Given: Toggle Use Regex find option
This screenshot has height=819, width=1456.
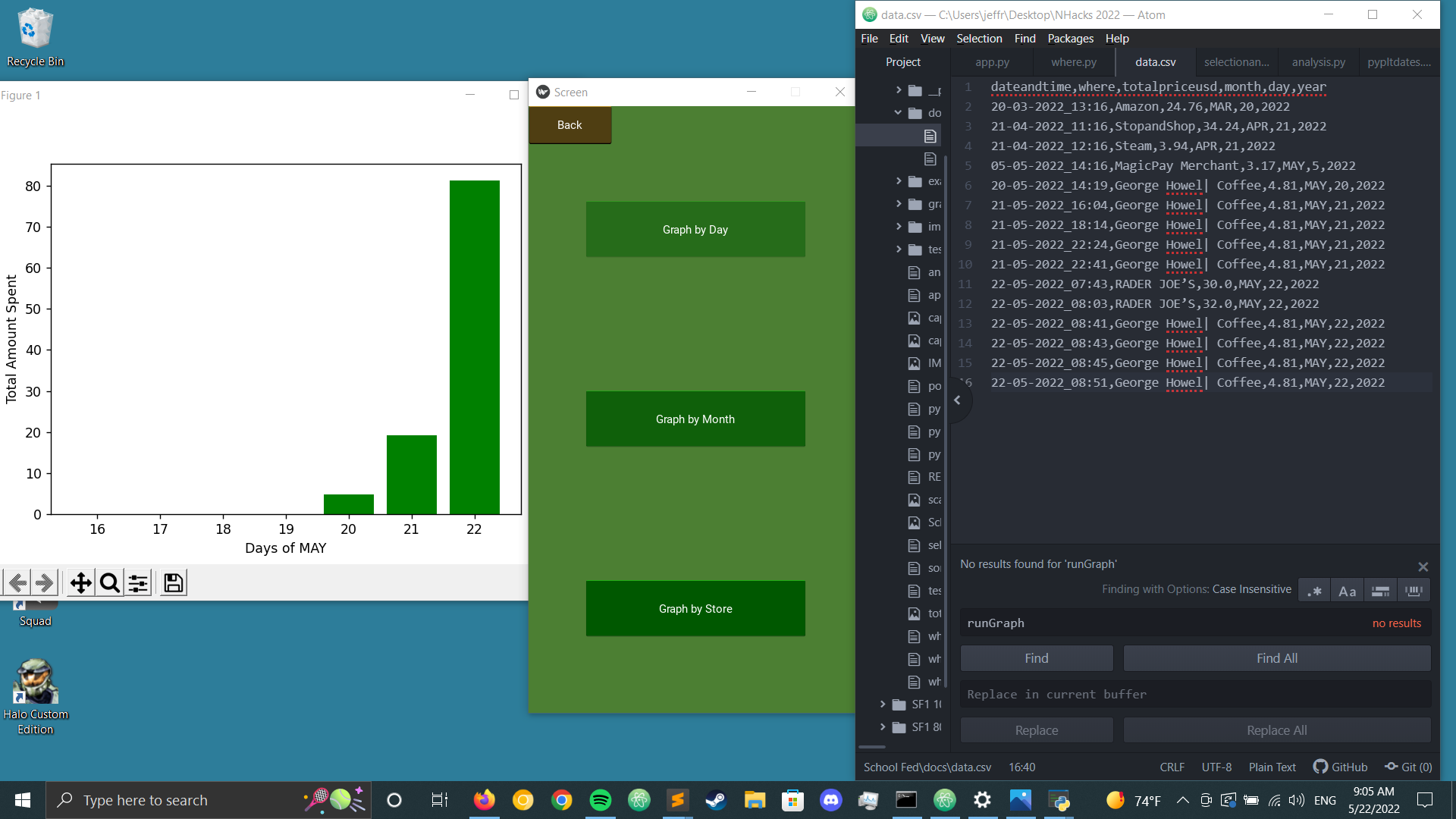Looking at the screenshot, I should coord(1315,591).
